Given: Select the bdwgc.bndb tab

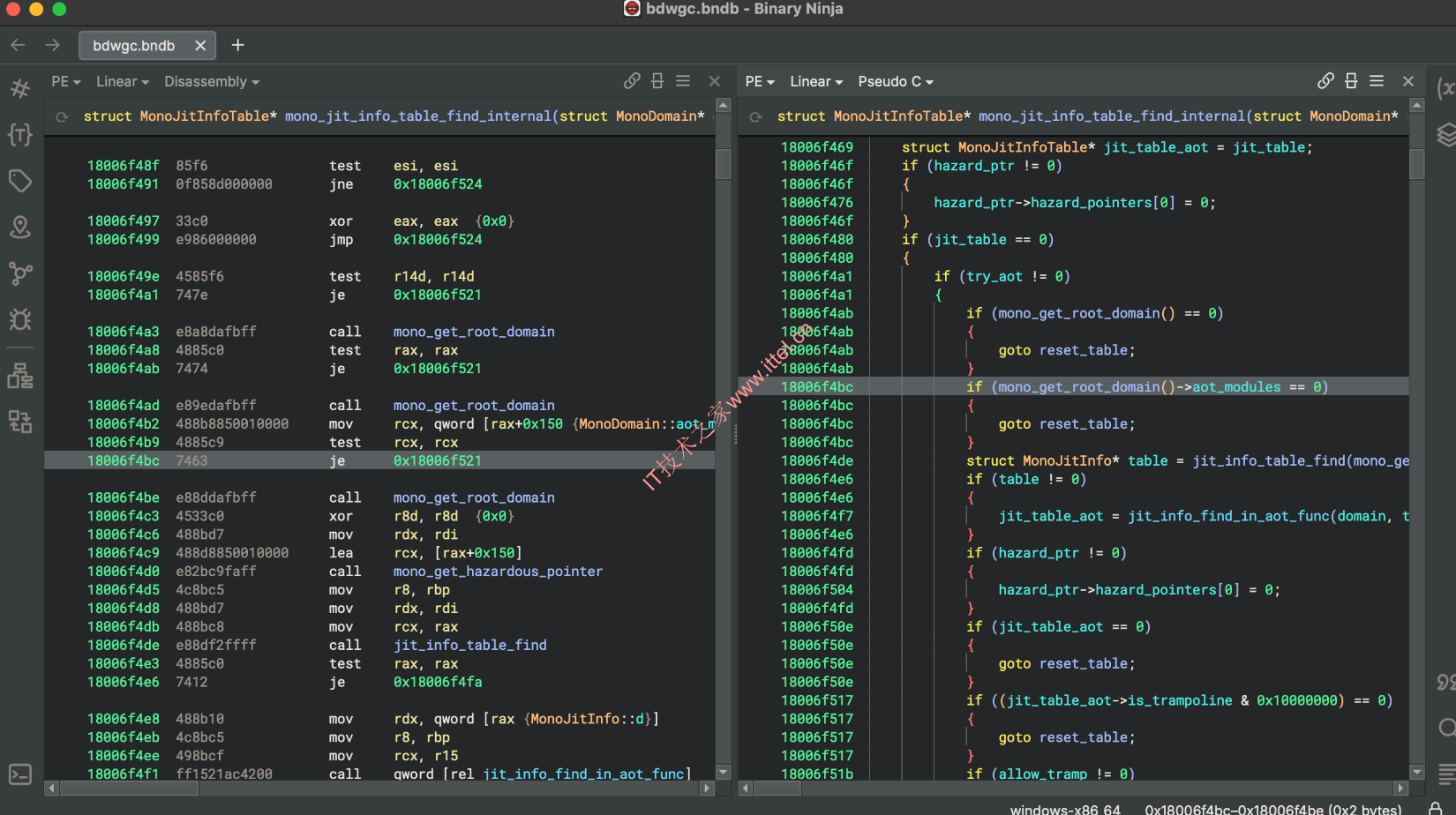Looking at the screenshot, I should [134, 46].
